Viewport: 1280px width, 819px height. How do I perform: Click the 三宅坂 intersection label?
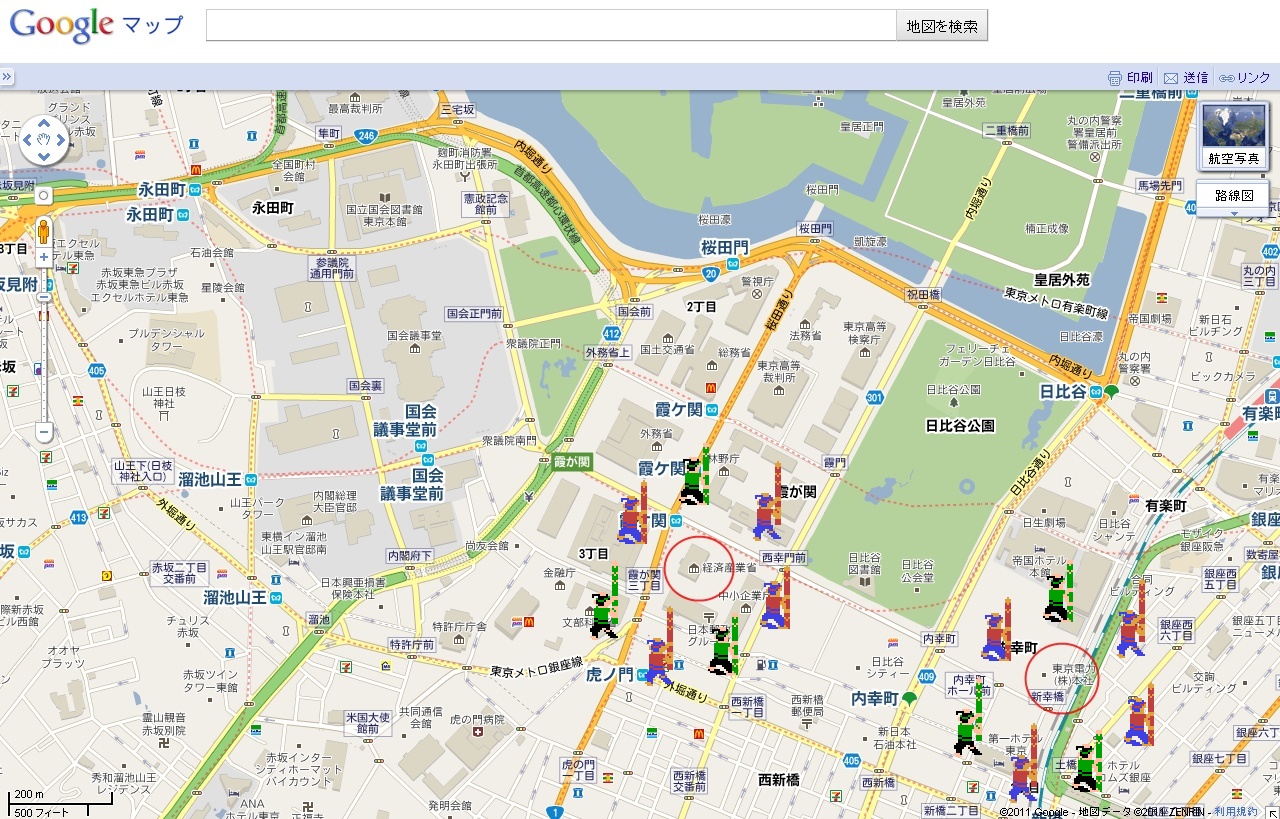point(457,108)
